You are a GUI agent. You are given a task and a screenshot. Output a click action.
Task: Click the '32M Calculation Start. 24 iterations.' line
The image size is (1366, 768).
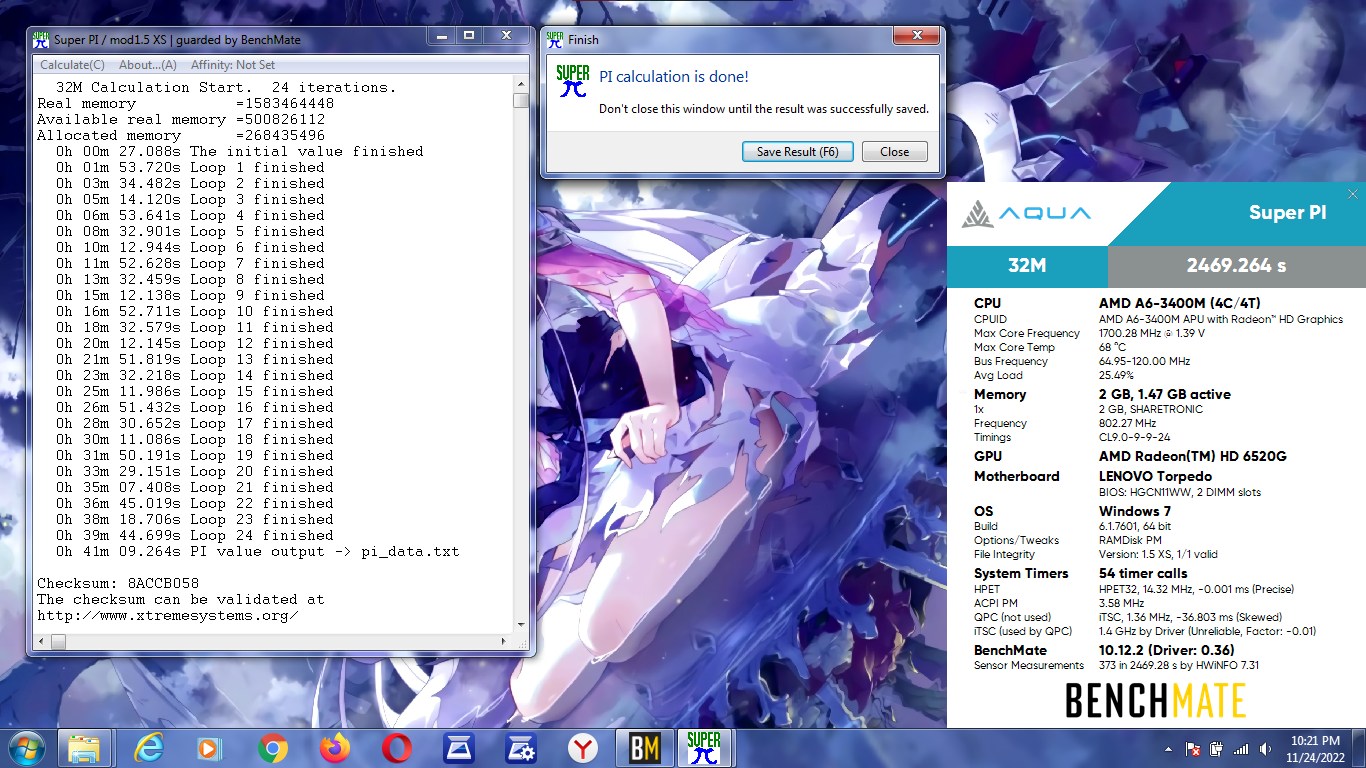point(226,87)
